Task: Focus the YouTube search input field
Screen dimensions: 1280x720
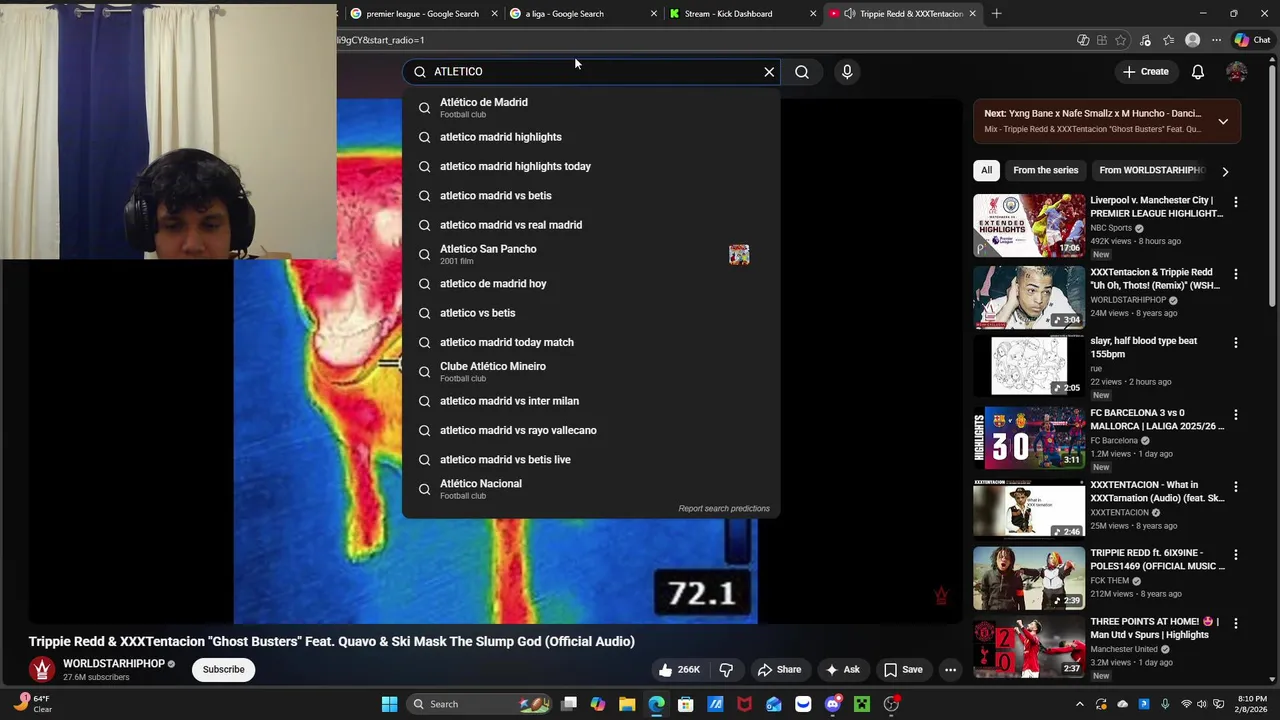Action: pyautogui.click(x=590, y=72)
